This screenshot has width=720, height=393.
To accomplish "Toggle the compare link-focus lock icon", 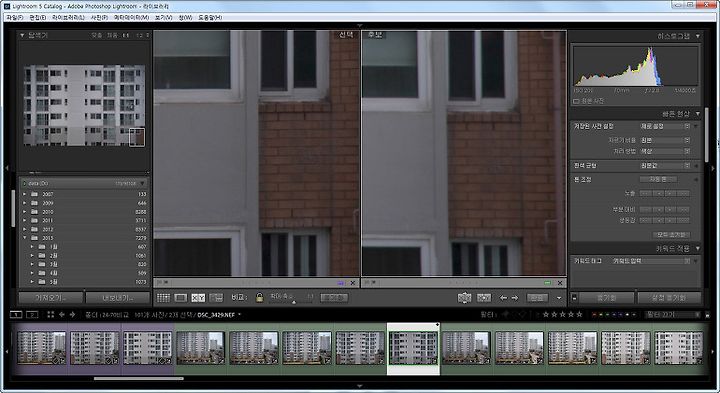I will (x=259, y=298).
